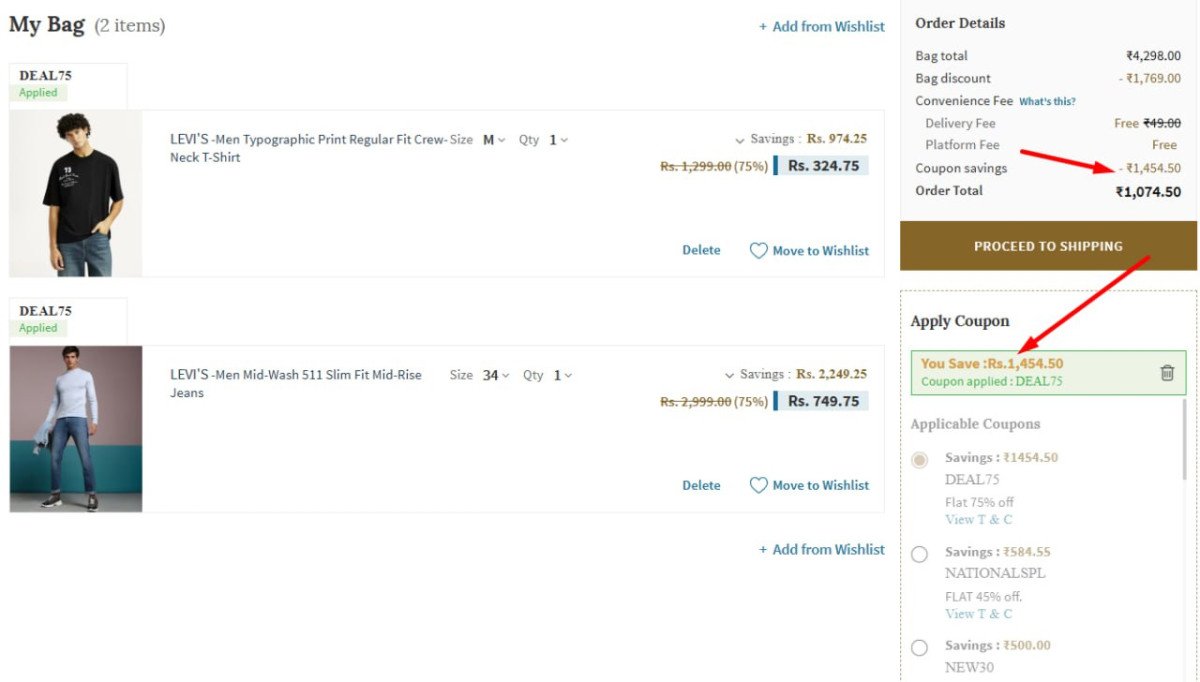Image resolution: width=1200 pixels, height=682 pixels.
Task: Expand savings details for the Jeans
Action: (730, 376)
